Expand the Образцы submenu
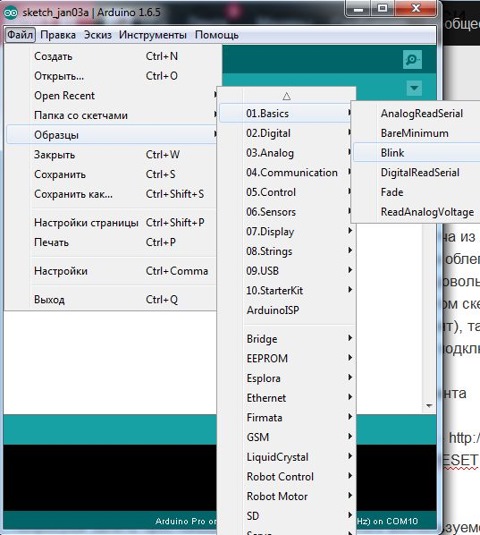 [x=112, y=135]
